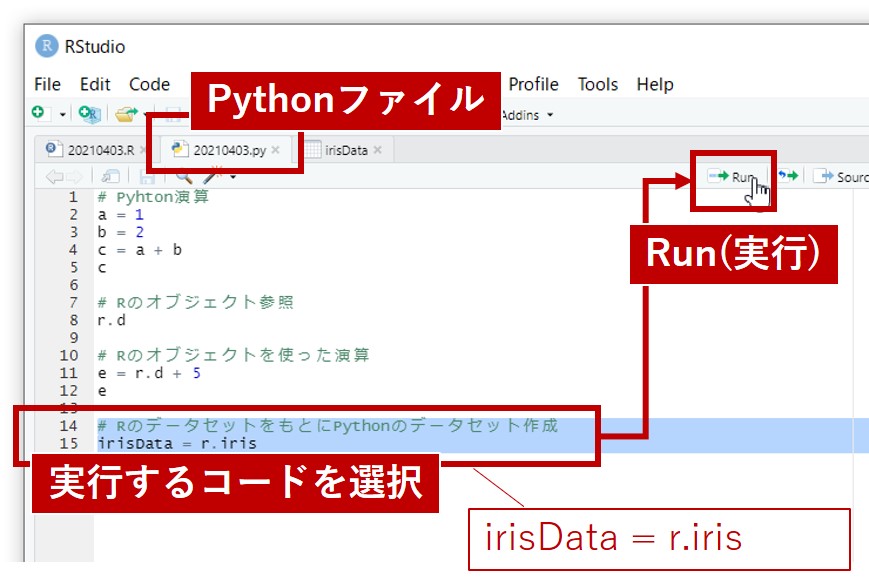Open the Profile menu
The height and width of the screenshot is (585, 869).
click(533, 84)
